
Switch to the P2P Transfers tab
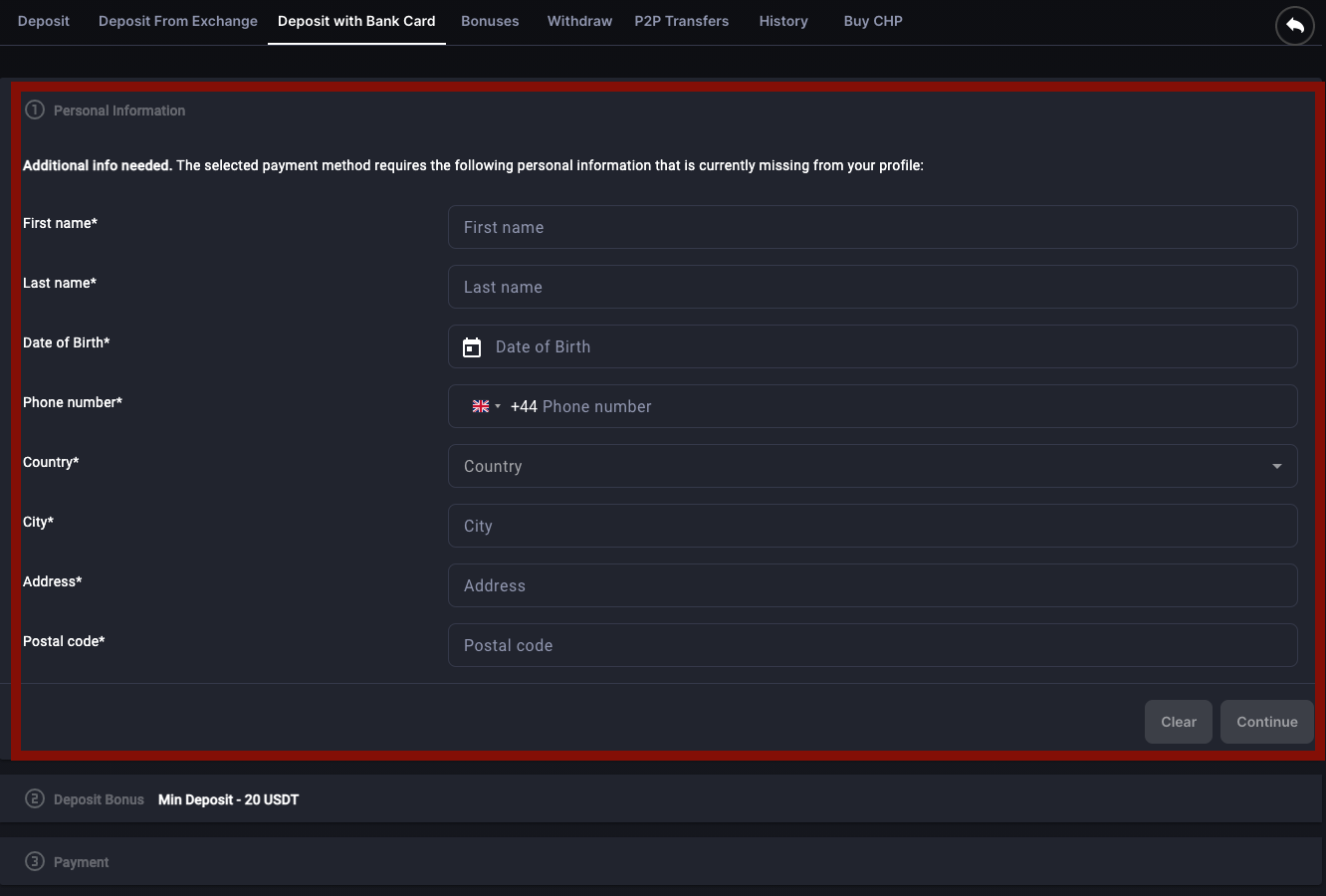(682, 21)
